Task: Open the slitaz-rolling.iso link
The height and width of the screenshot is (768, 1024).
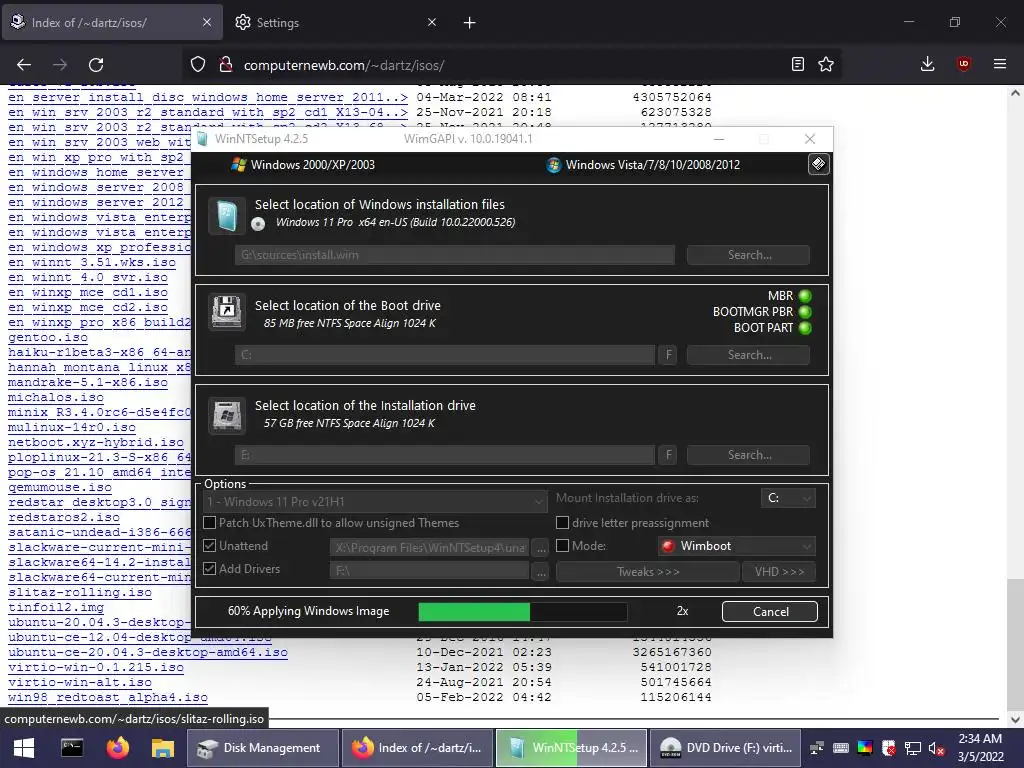Action: (x=80, y=592)
